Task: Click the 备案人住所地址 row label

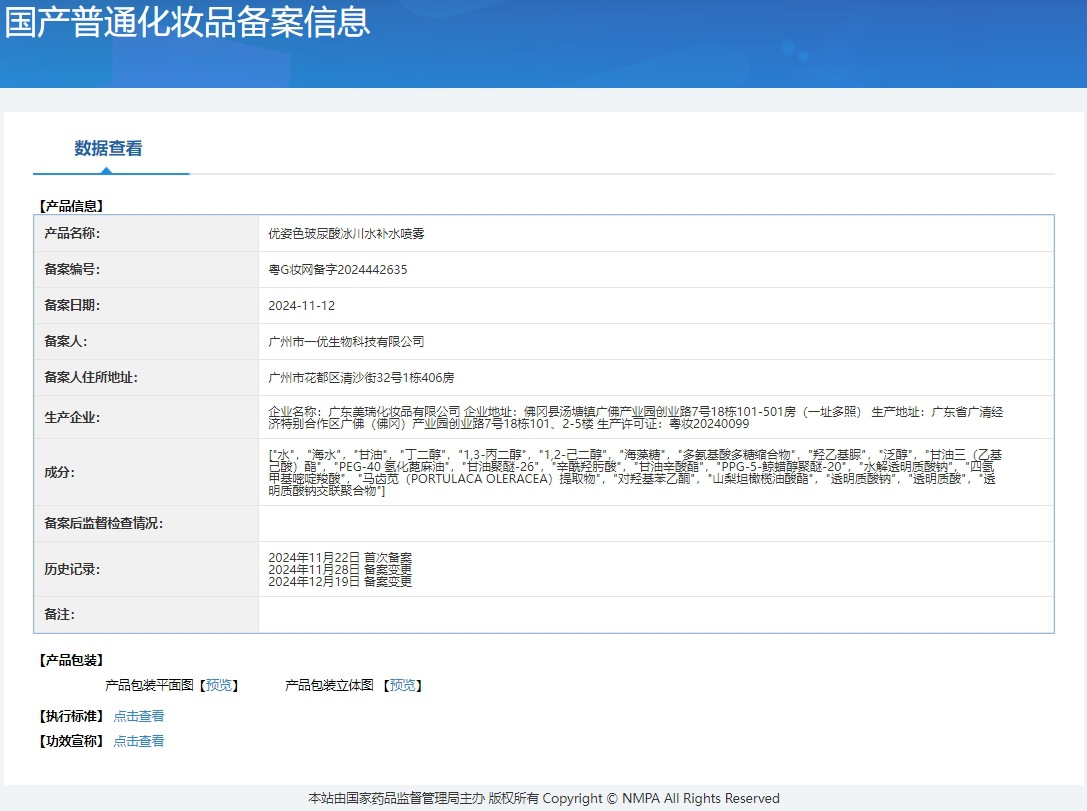Action: pos(91,378)
